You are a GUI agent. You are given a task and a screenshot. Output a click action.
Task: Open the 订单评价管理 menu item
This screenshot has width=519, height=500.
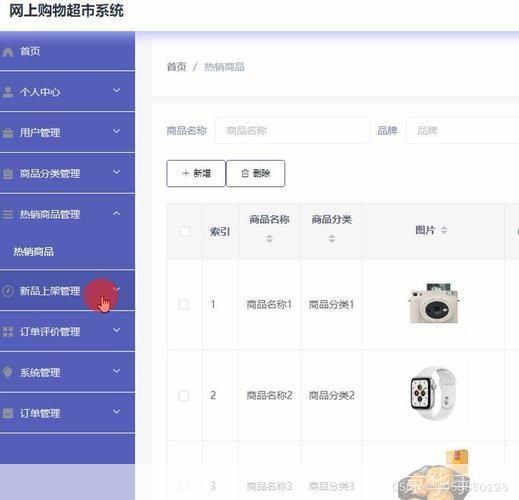click(67, 331)
